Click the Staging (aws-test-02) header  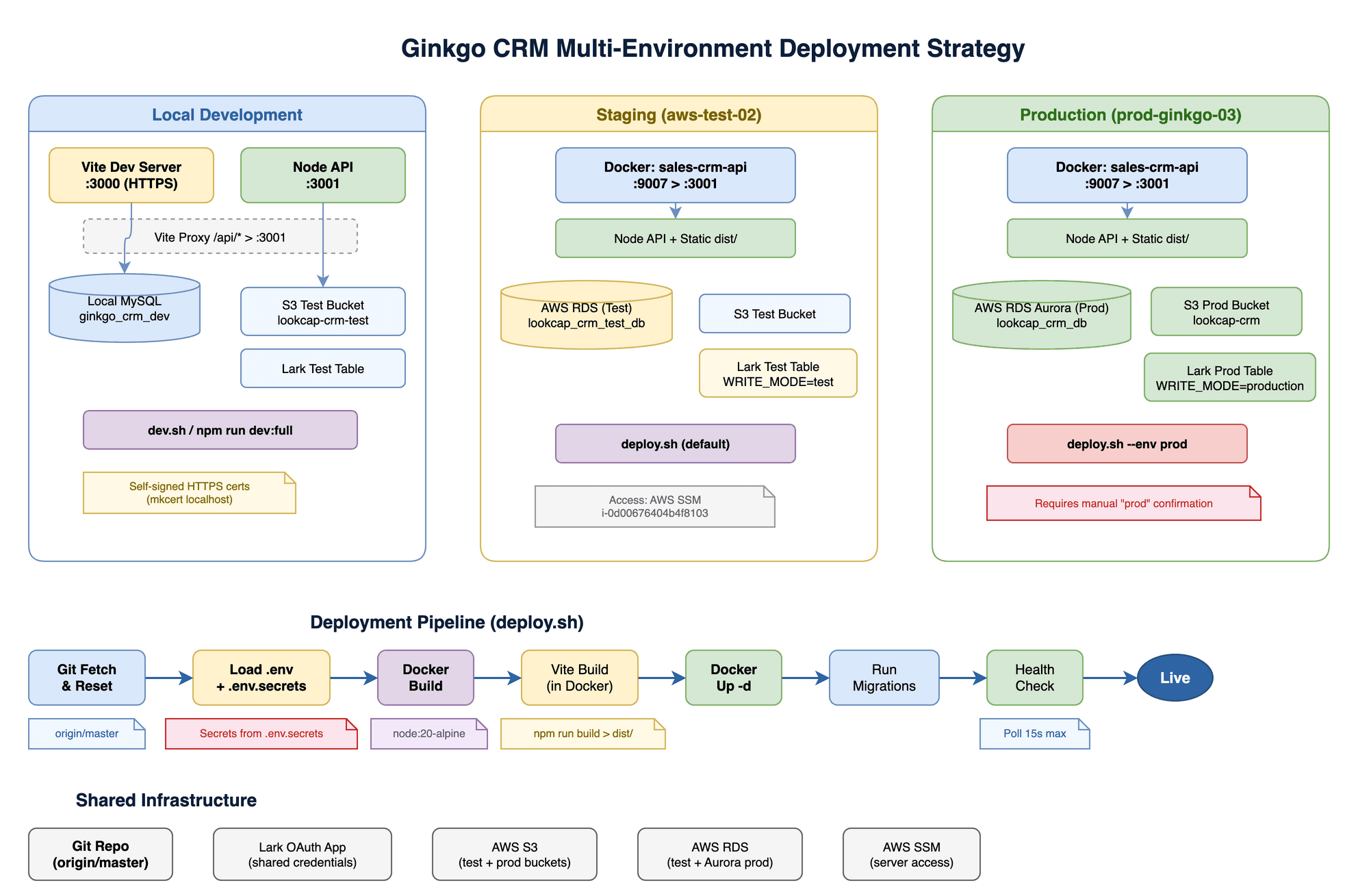679,114
